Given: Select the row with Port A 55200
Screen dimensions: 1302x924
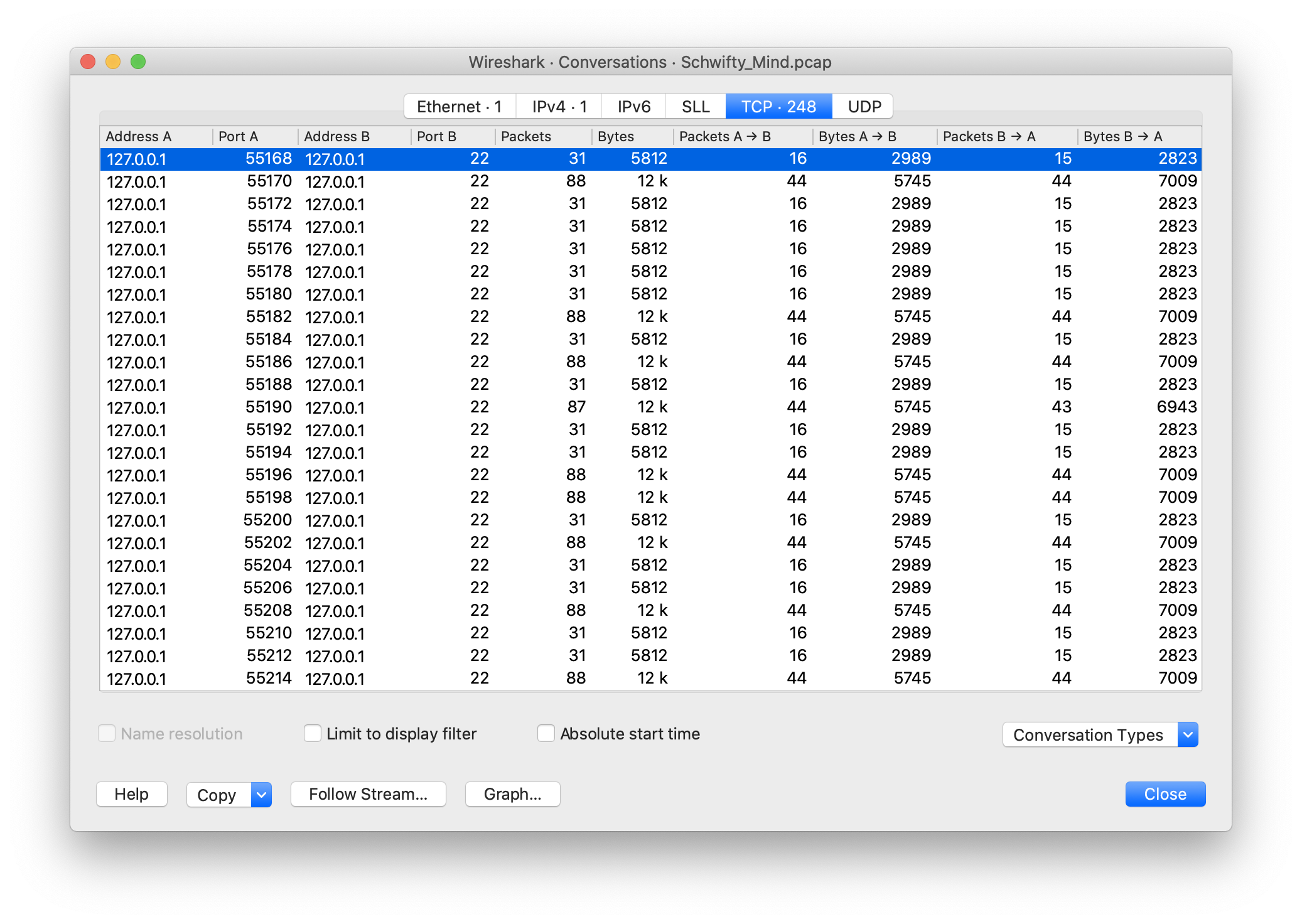Looking at the screenshot, I should click(x=651, y=520).
